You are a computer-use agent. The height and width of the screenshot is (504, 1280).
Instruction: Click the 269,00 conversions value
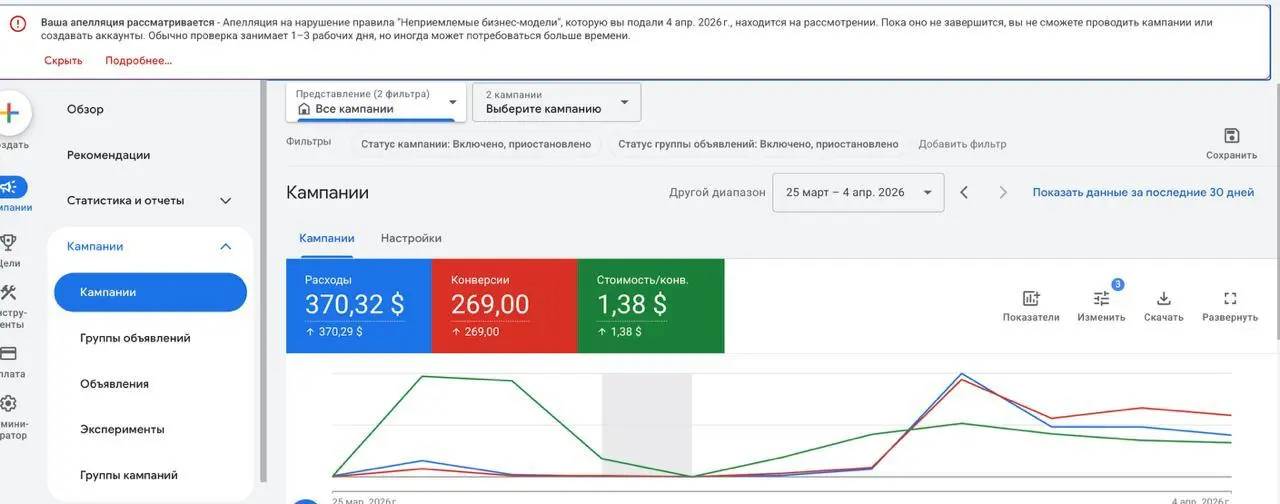point(490,304)
